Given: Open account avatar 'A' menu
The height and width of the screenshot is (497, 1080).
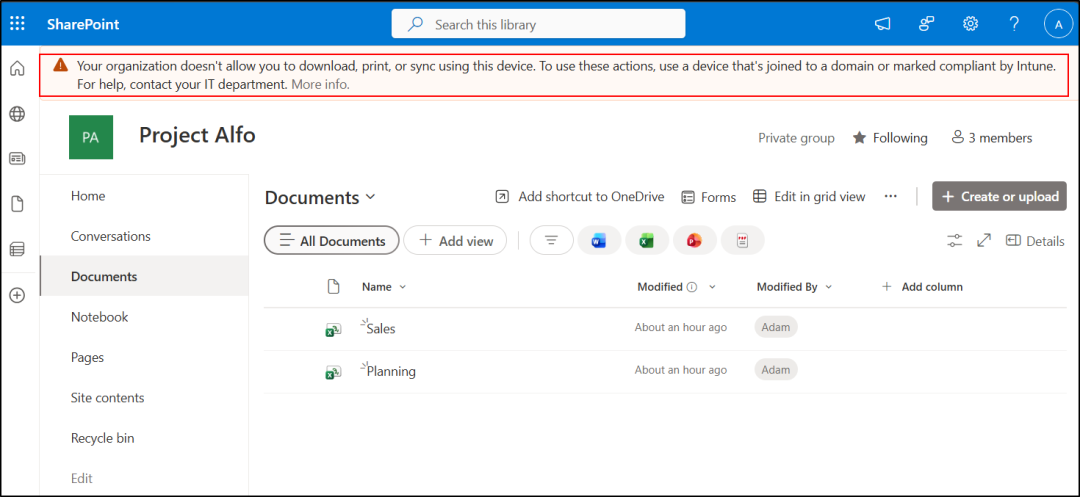Looking at the screenshot, I should click(1059, 24).
